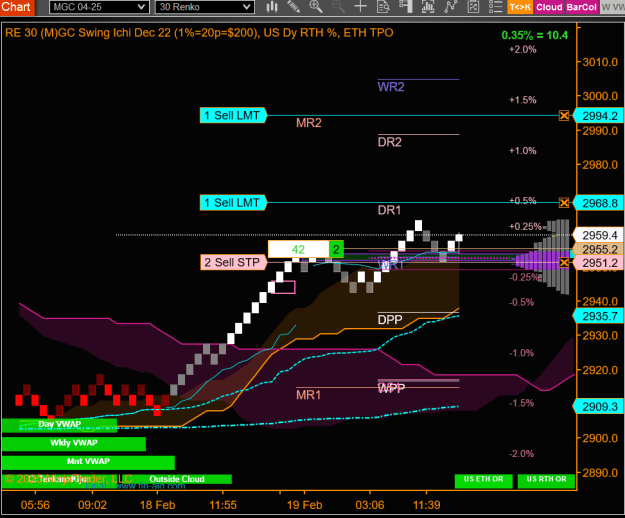Click the US ETH OR green box
625x518 pixels.
[483, 480]
